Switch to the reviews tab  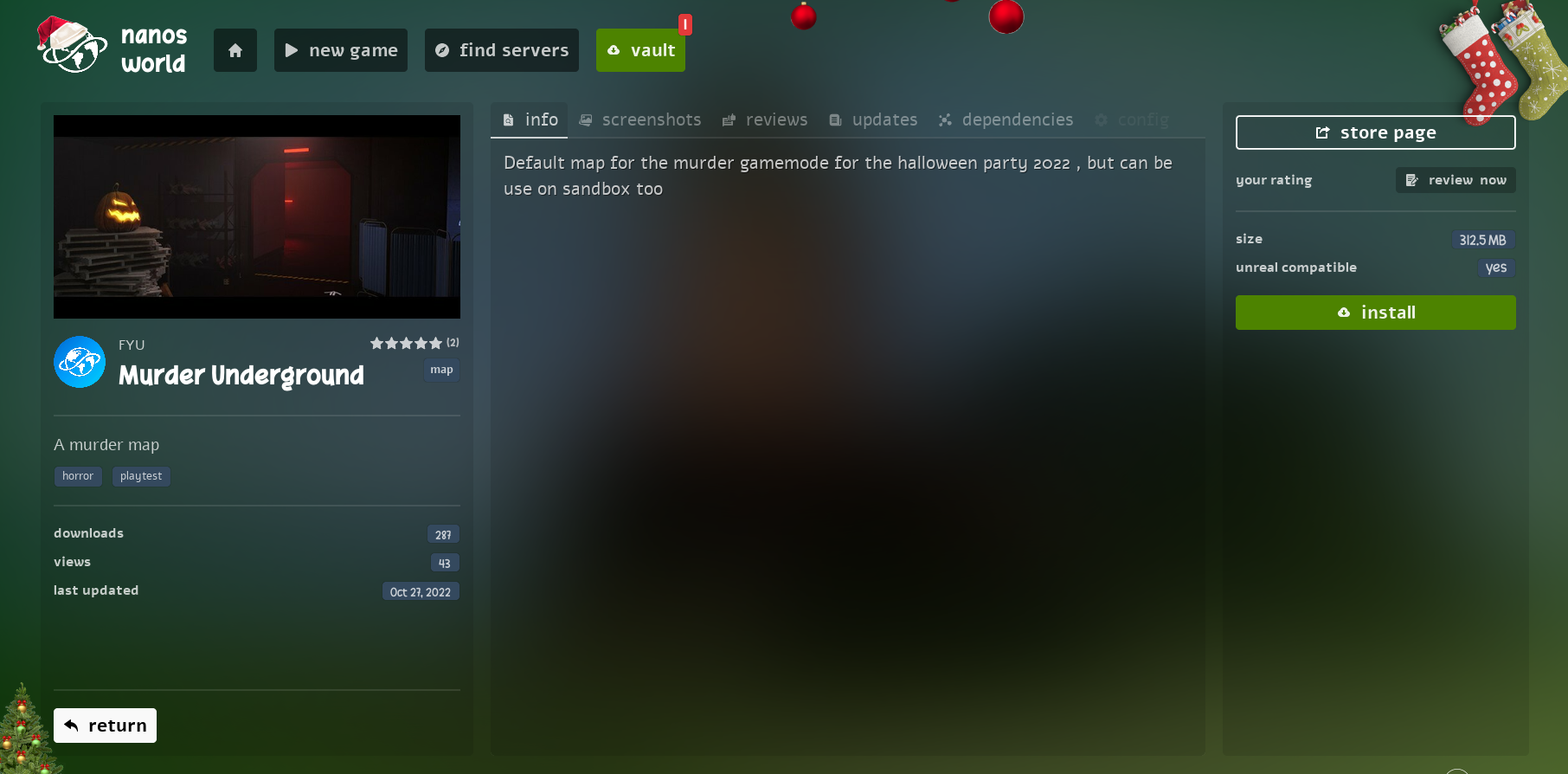765,119
